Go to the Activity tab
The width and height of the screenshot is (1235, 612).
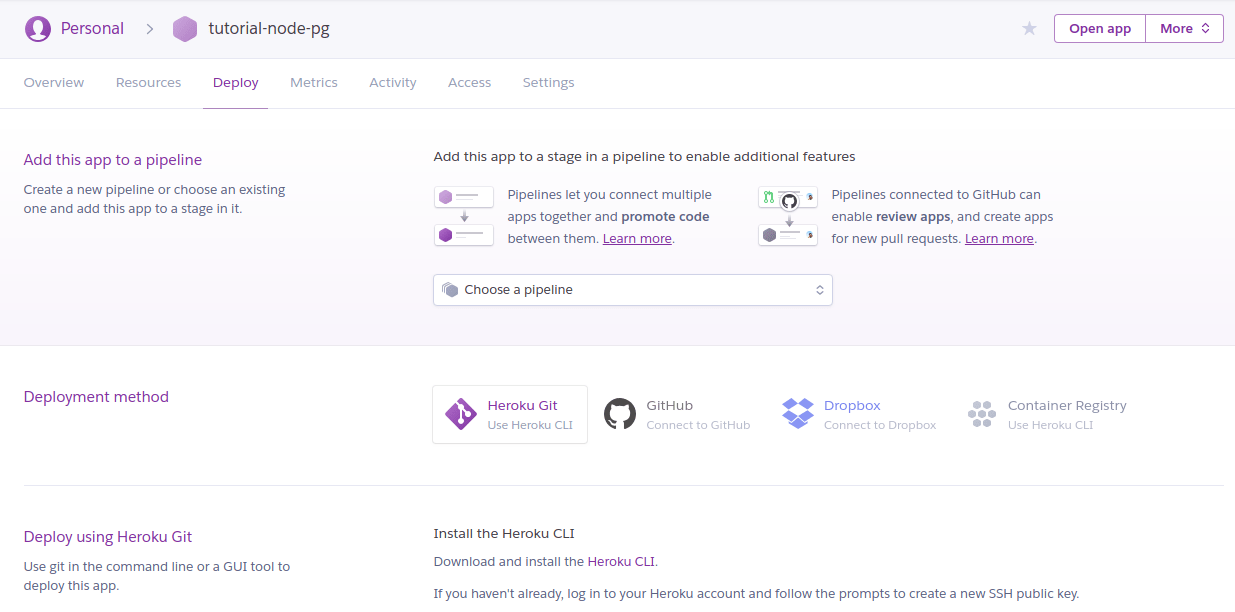click(393, 83)
